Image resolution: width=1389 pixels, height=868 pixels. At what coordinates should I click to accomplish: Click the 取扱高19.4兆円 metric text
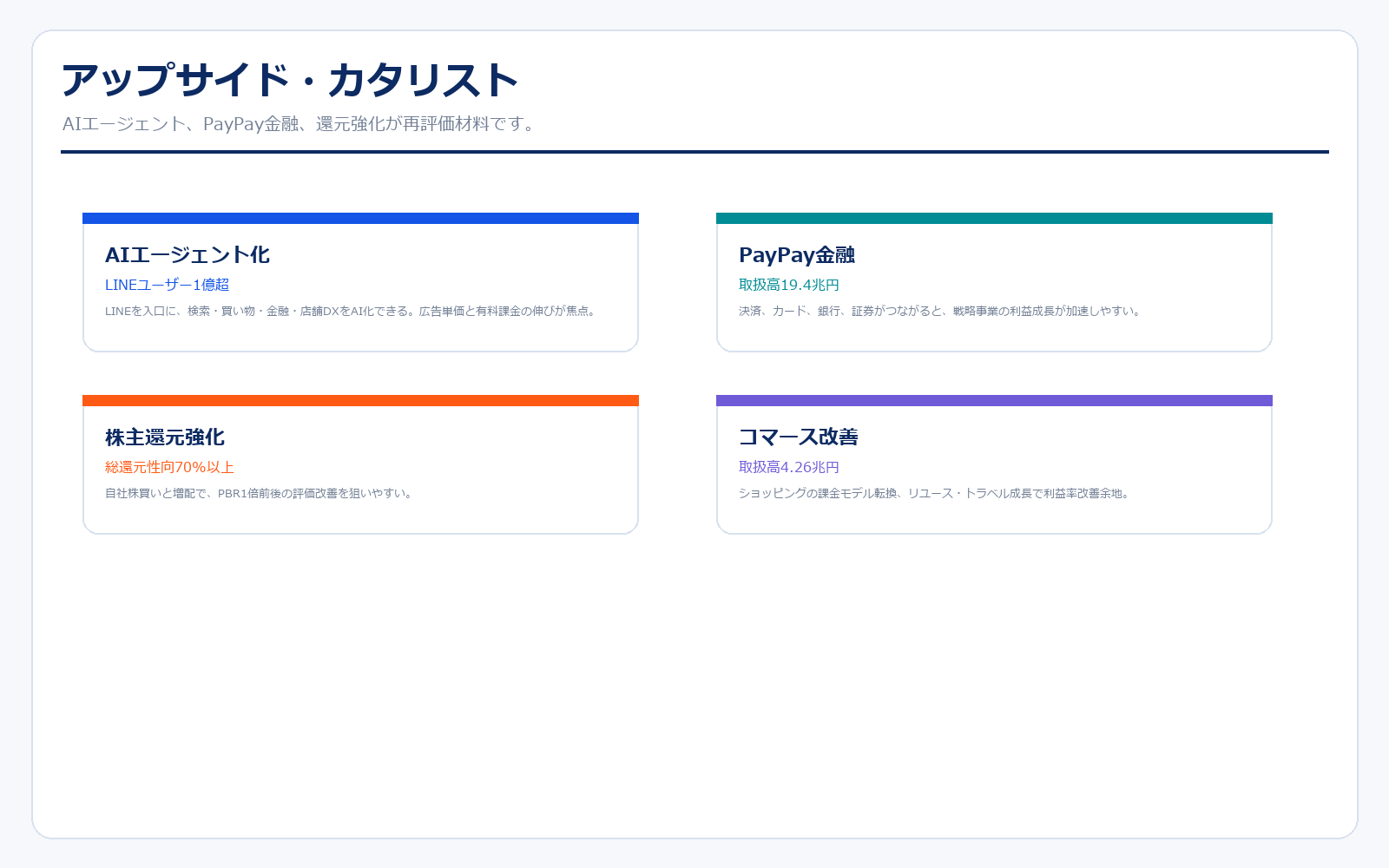(x=789, y=285)
